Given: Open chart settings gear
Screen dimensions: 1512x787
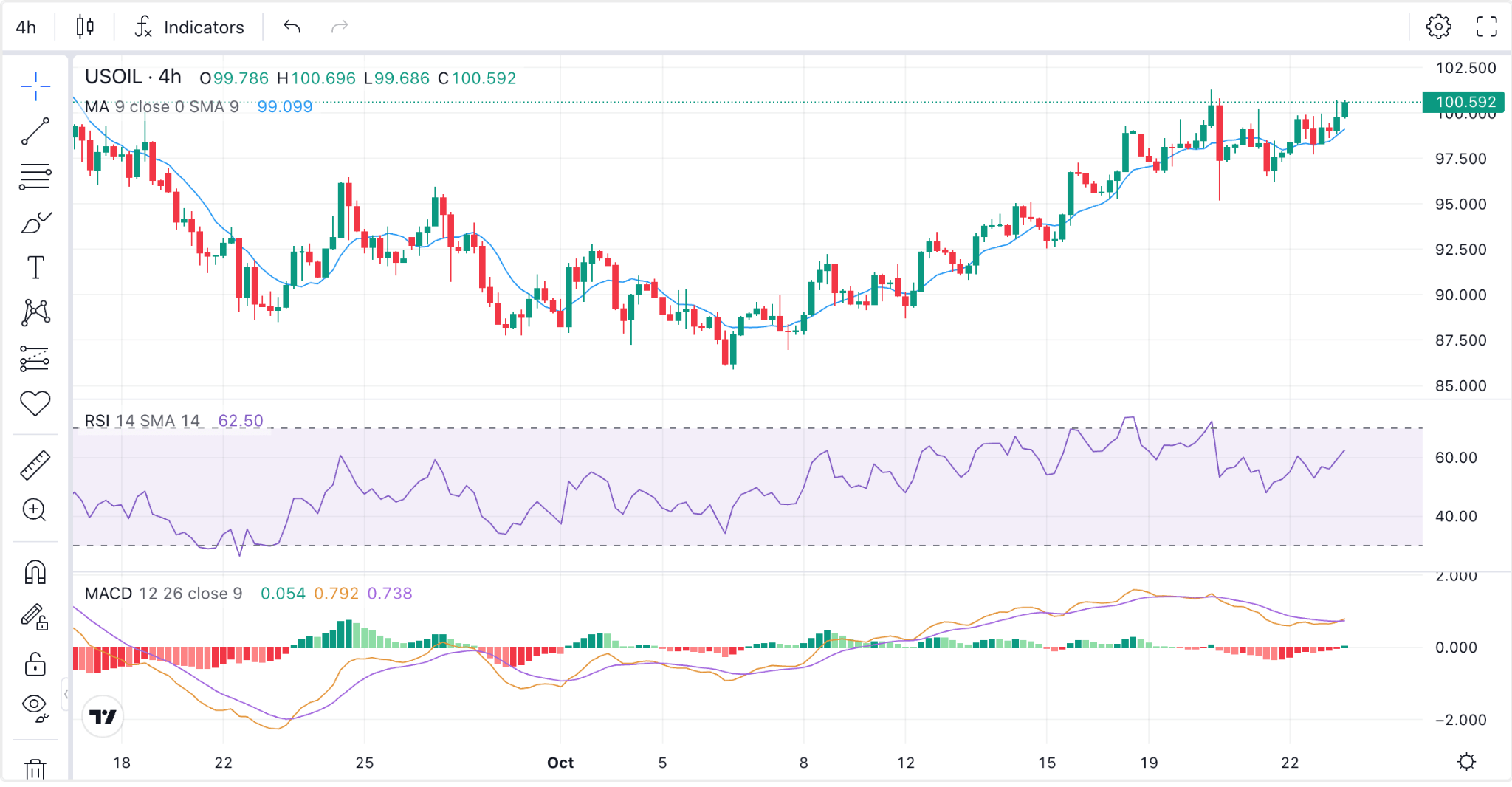Looking at the screenshot, I should 1438,27.
